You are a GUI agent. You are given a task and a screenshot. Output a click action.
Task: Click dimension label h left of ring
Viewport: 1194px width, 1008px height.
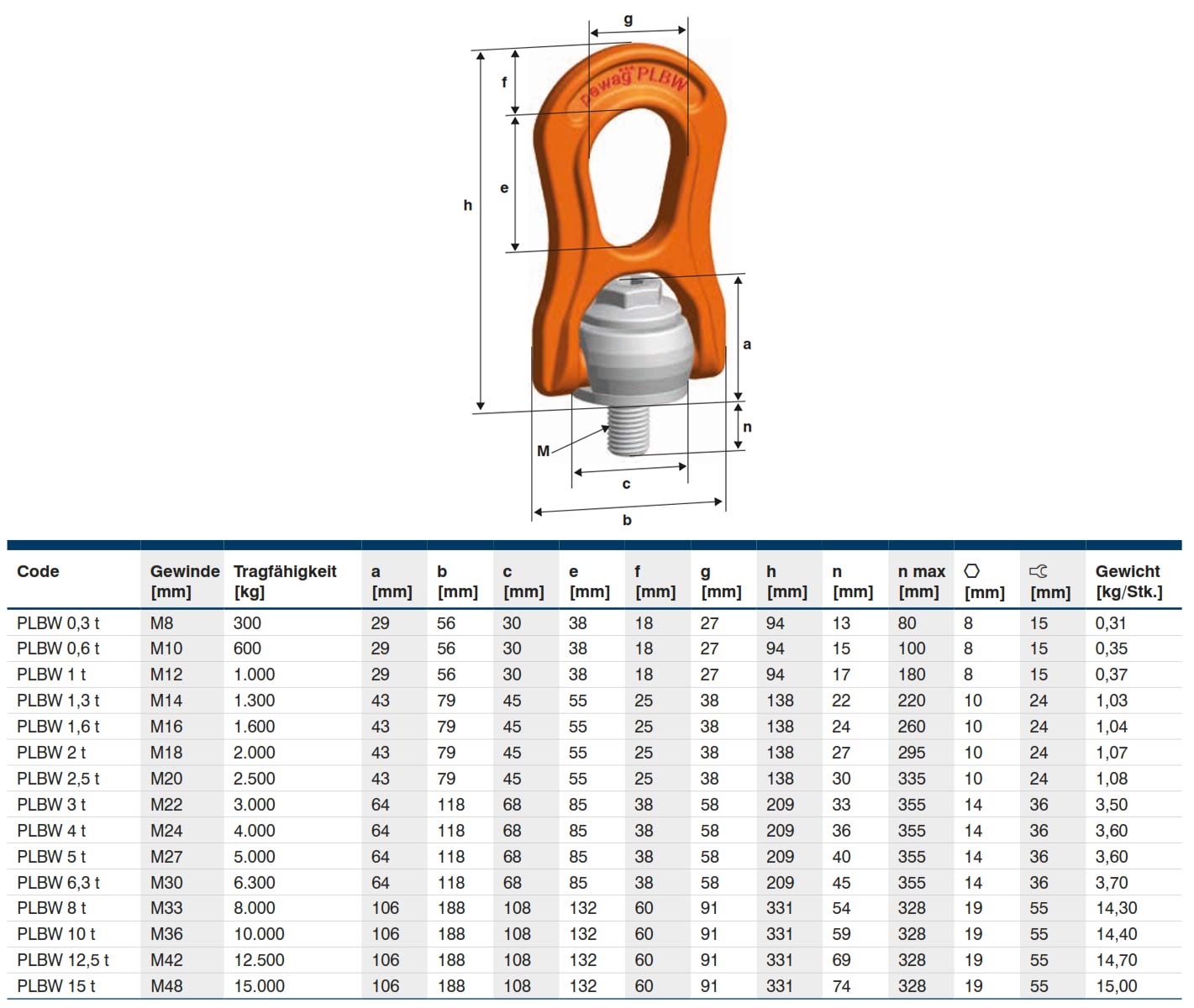tap(467, 205)
